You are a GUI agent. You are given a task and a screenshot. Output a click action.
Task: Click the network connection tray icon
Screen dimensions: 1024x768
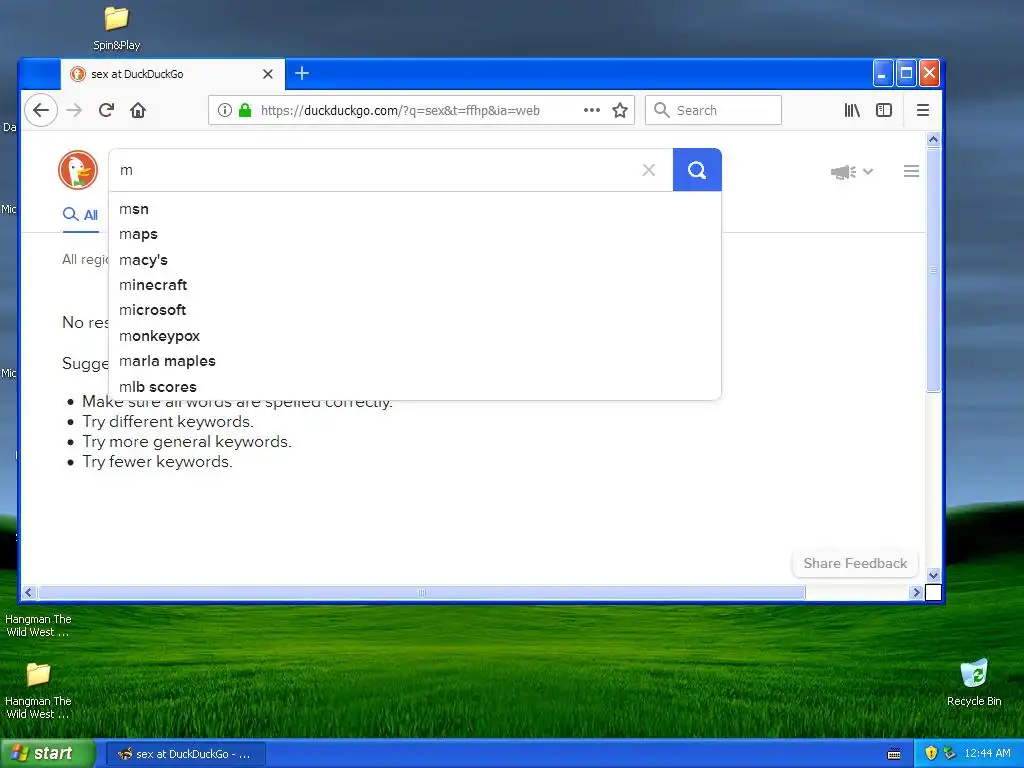(949, 753)
